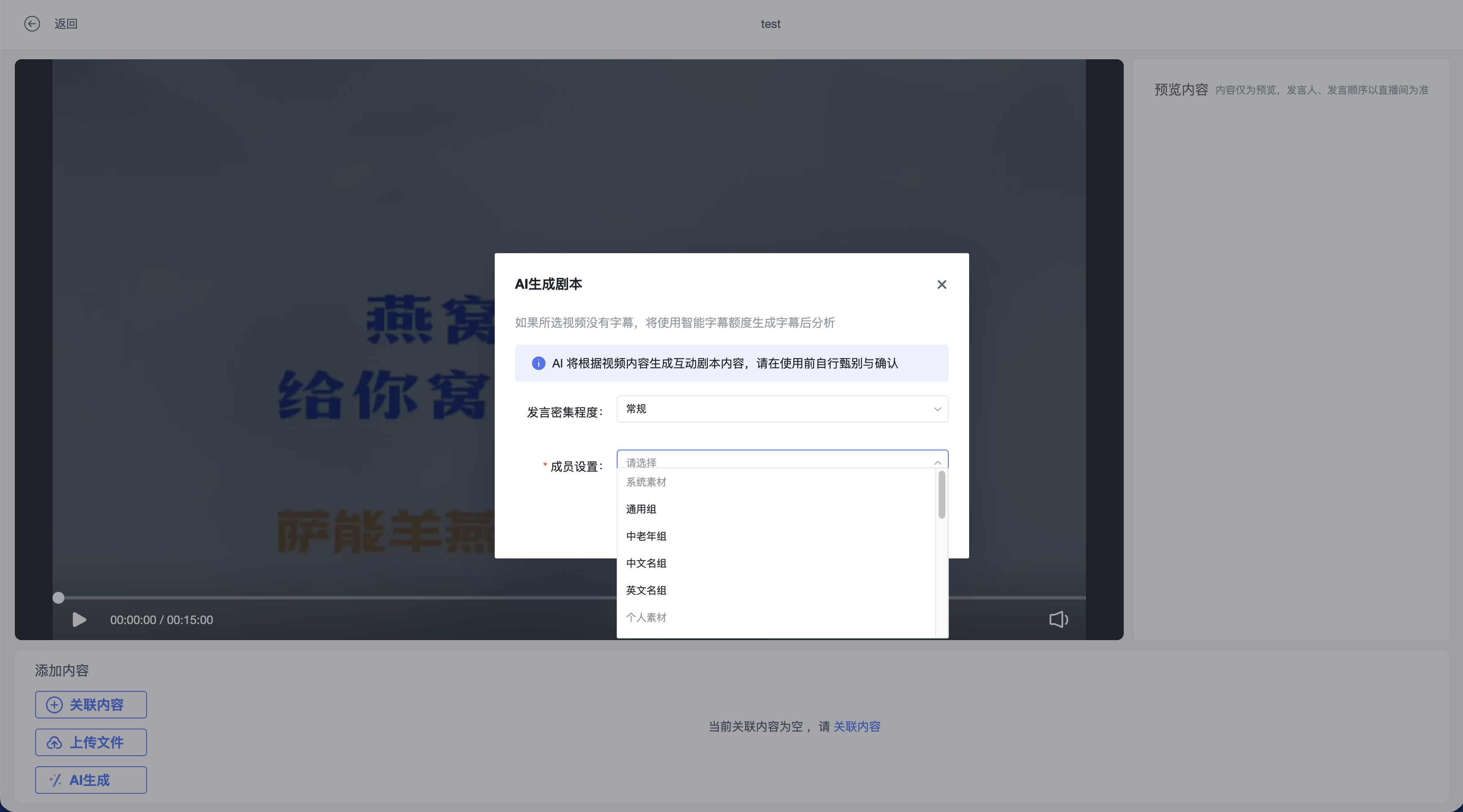Viewport: 1463px width, 812px height.
Task: Click the 成员设置 请选择 input field
Action: (x=782, y=459)
